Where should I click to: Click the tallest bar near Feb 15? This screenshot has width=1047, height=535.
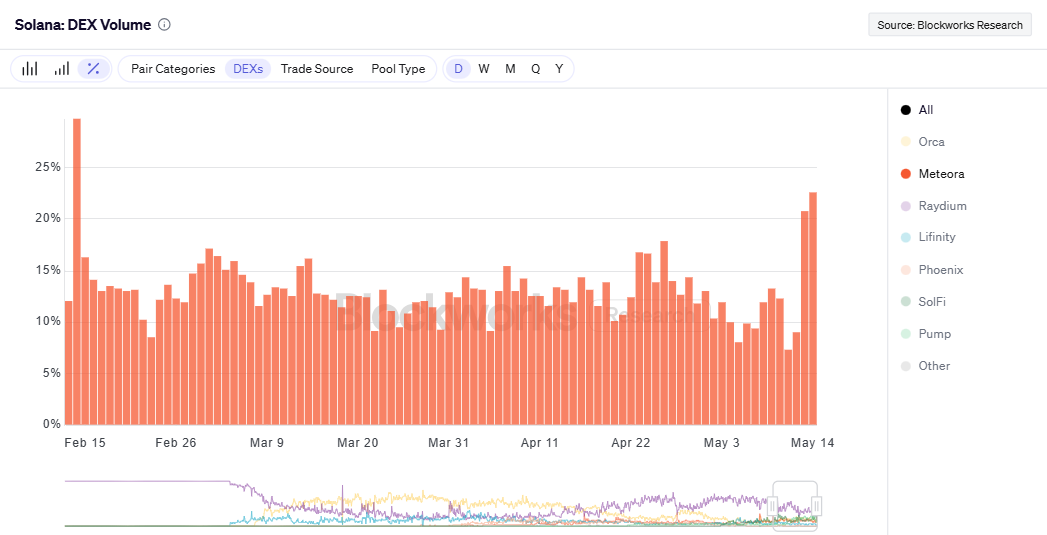77,270
